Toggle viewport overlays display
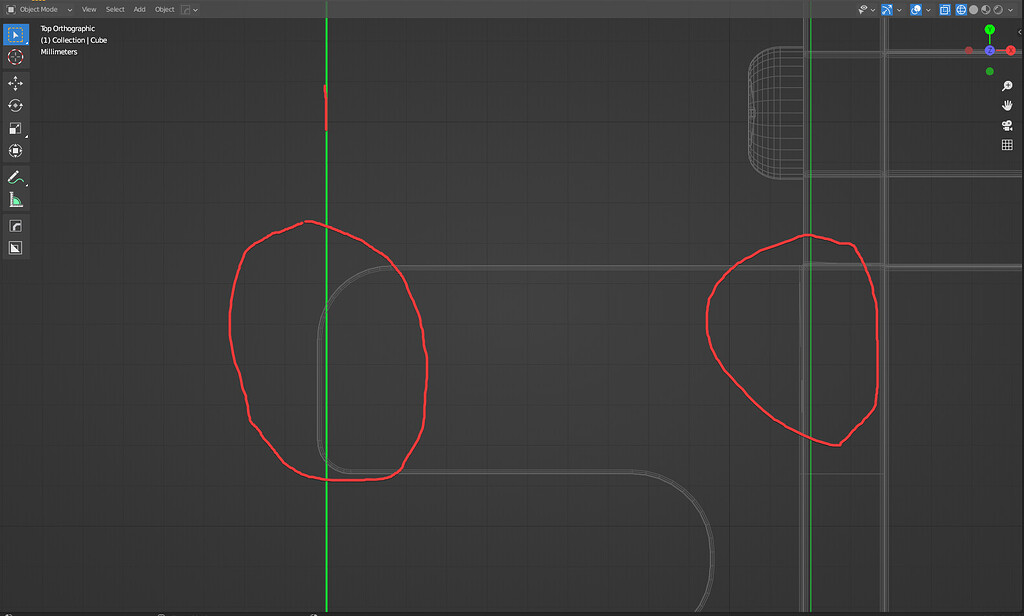 pos(916,10)
